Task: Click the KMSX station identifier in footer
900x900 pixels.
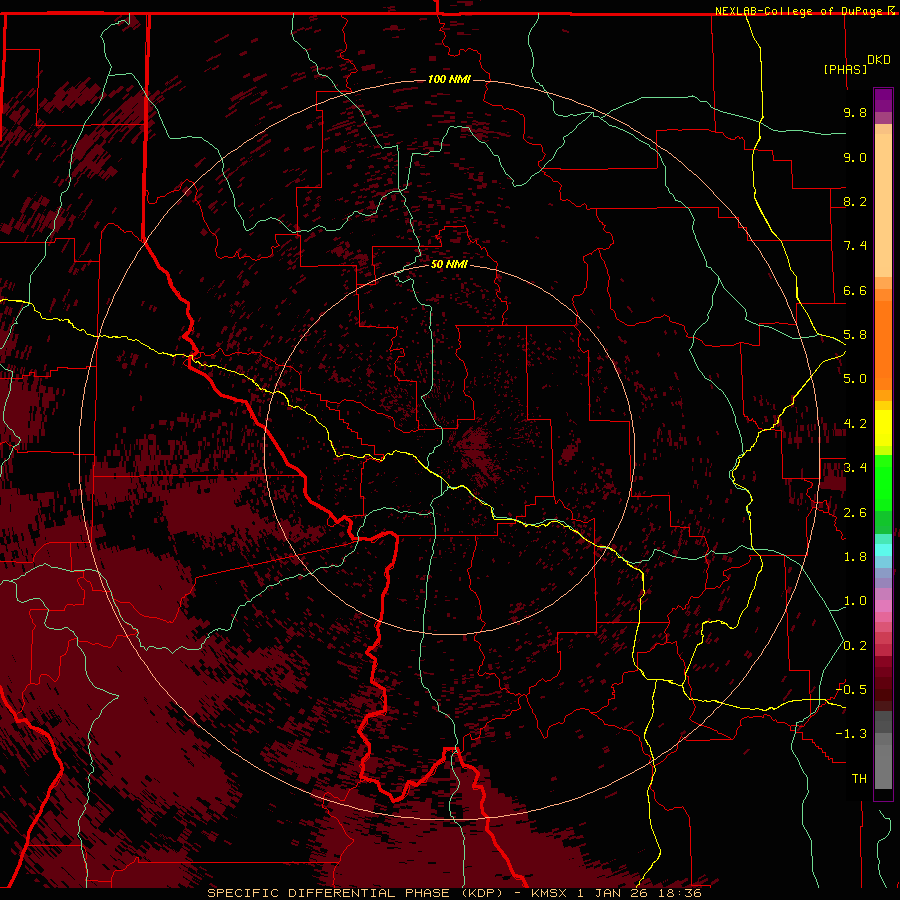Action: coord(551,893)
